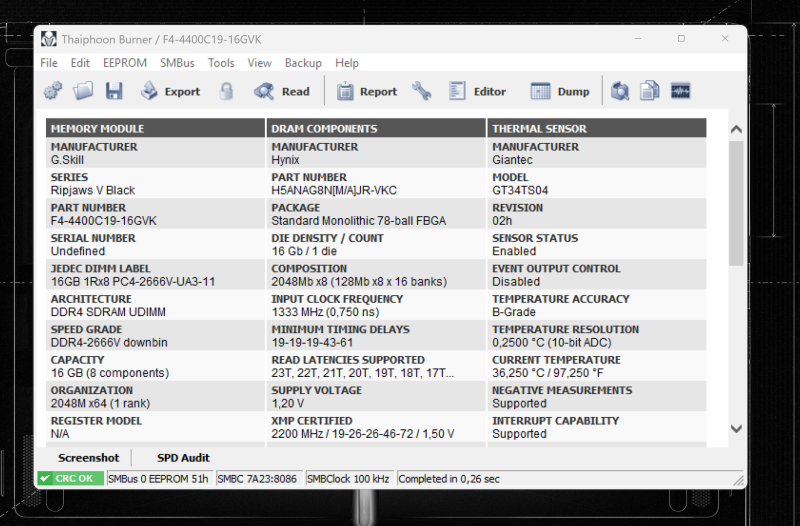
Task: Select the G.Skill manufacturer value
Action: tap(67, 160)
